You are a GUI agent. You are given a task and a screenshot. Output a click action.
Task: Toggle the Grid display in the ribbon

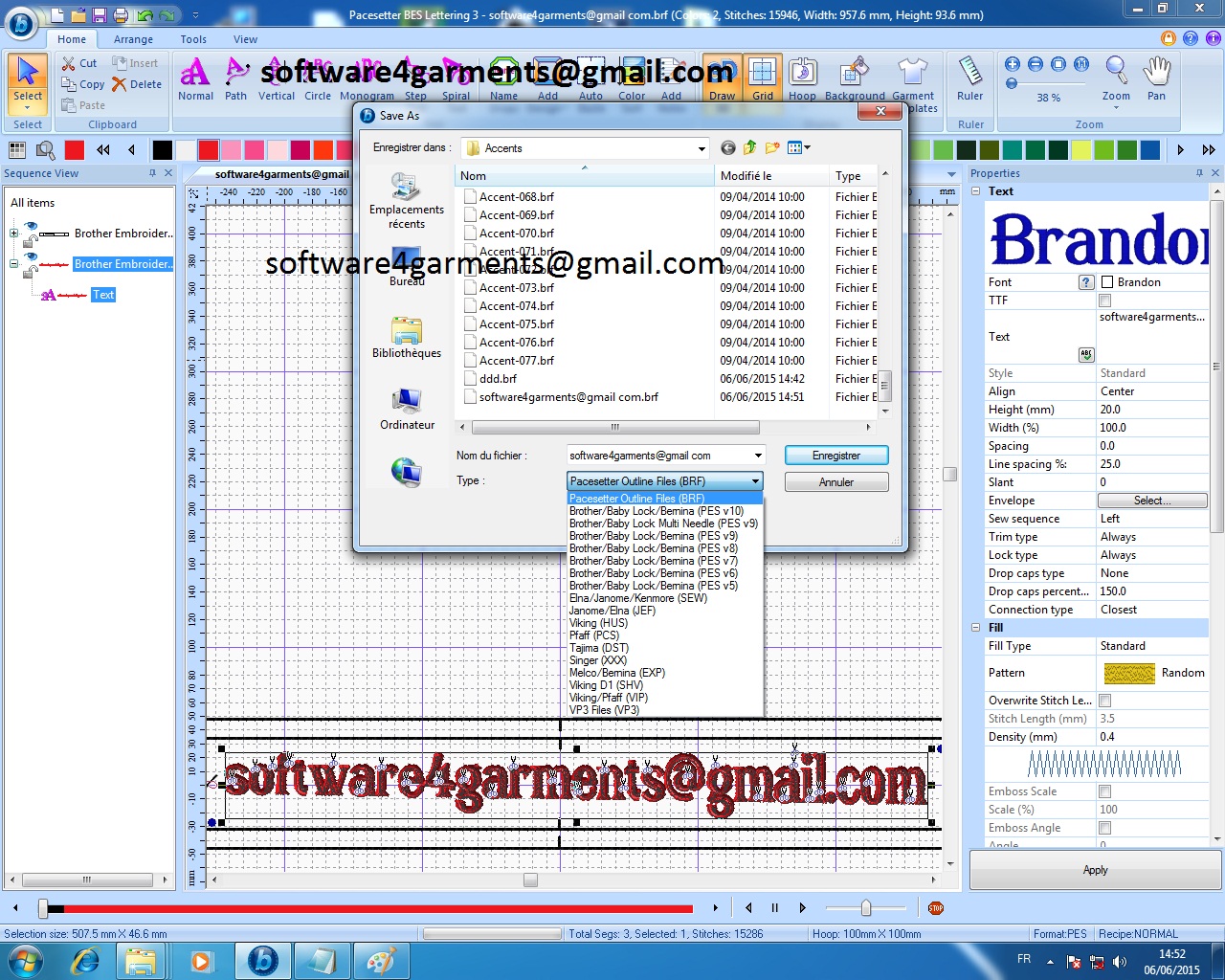(763, 77)
